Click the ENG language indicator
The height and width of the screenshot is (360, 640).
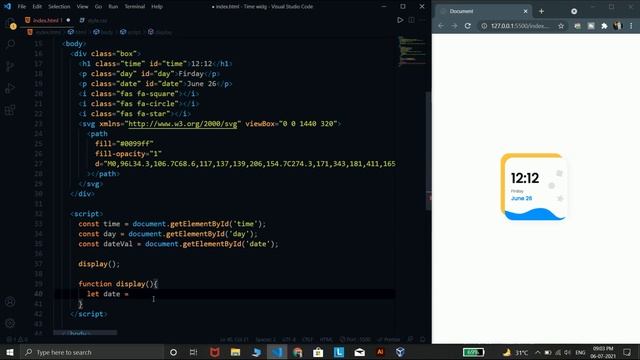click(x=580, y=352)
